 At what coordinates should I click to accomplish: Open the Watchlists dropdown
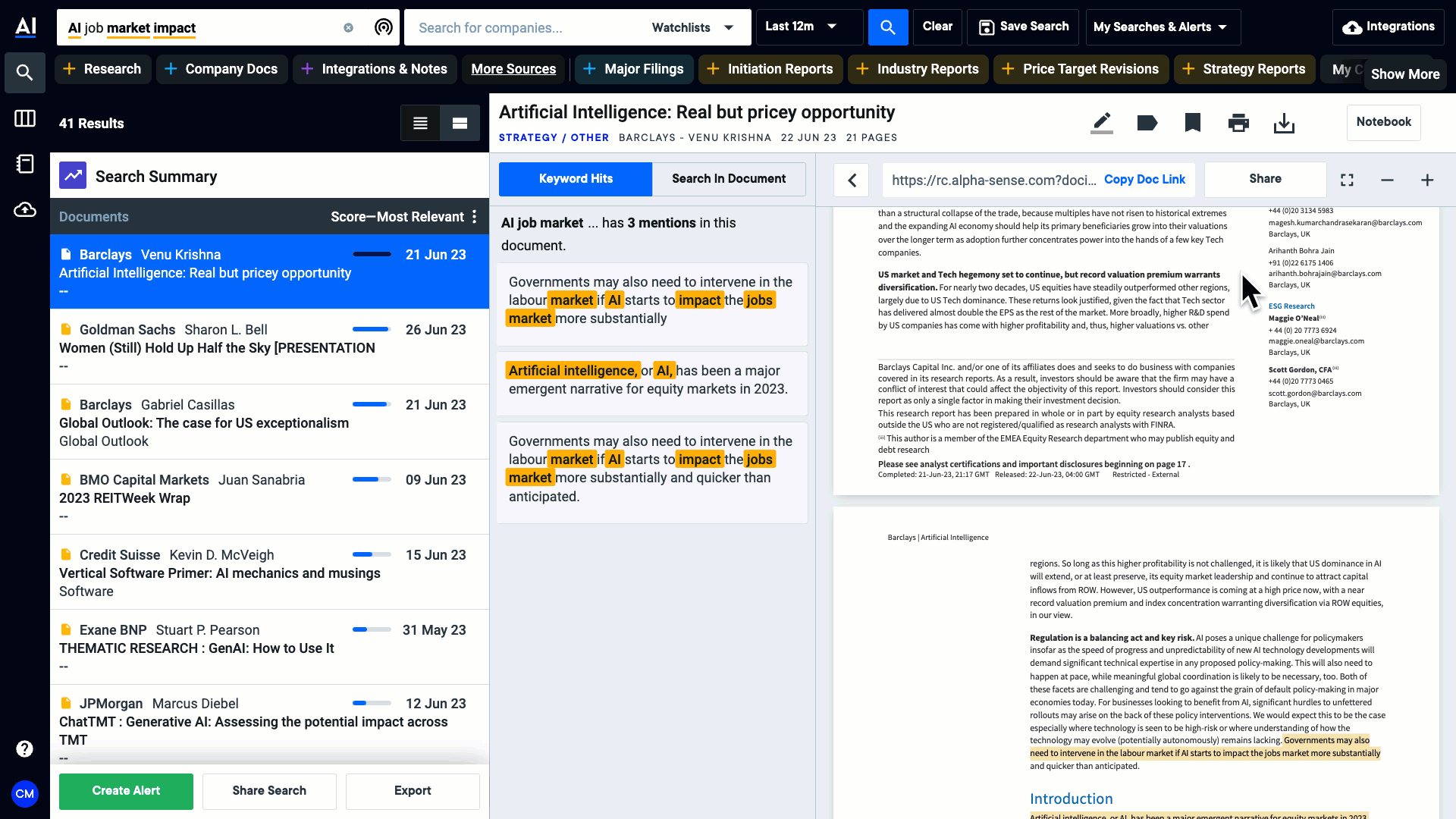pyautogui.click(x=692, y=27)
